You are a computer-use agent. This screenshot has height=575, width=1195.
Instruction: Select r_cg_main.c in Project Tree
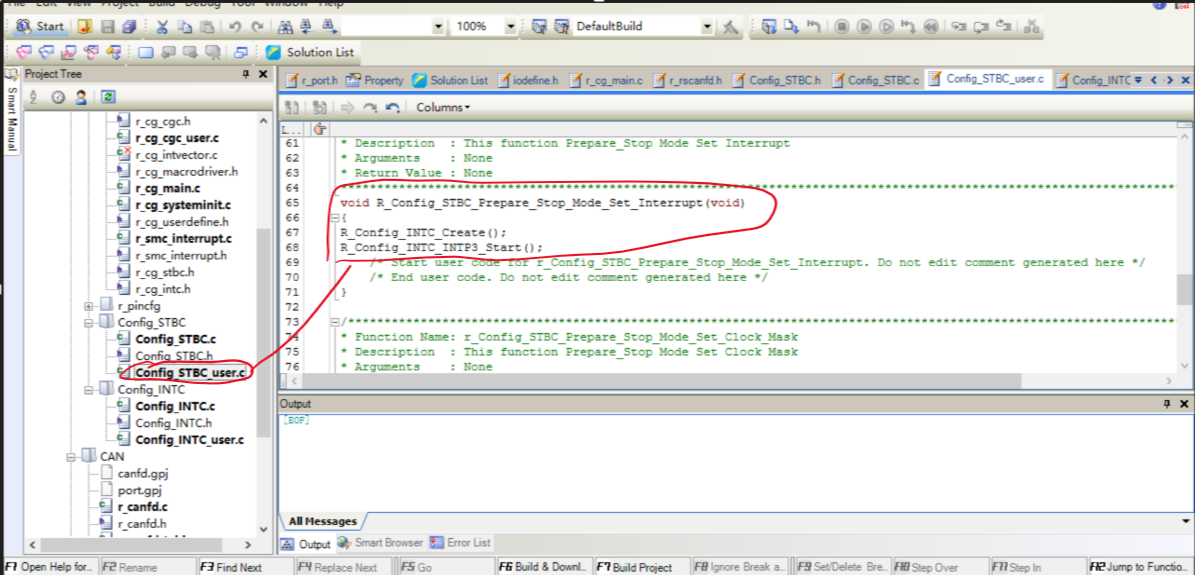168,188
